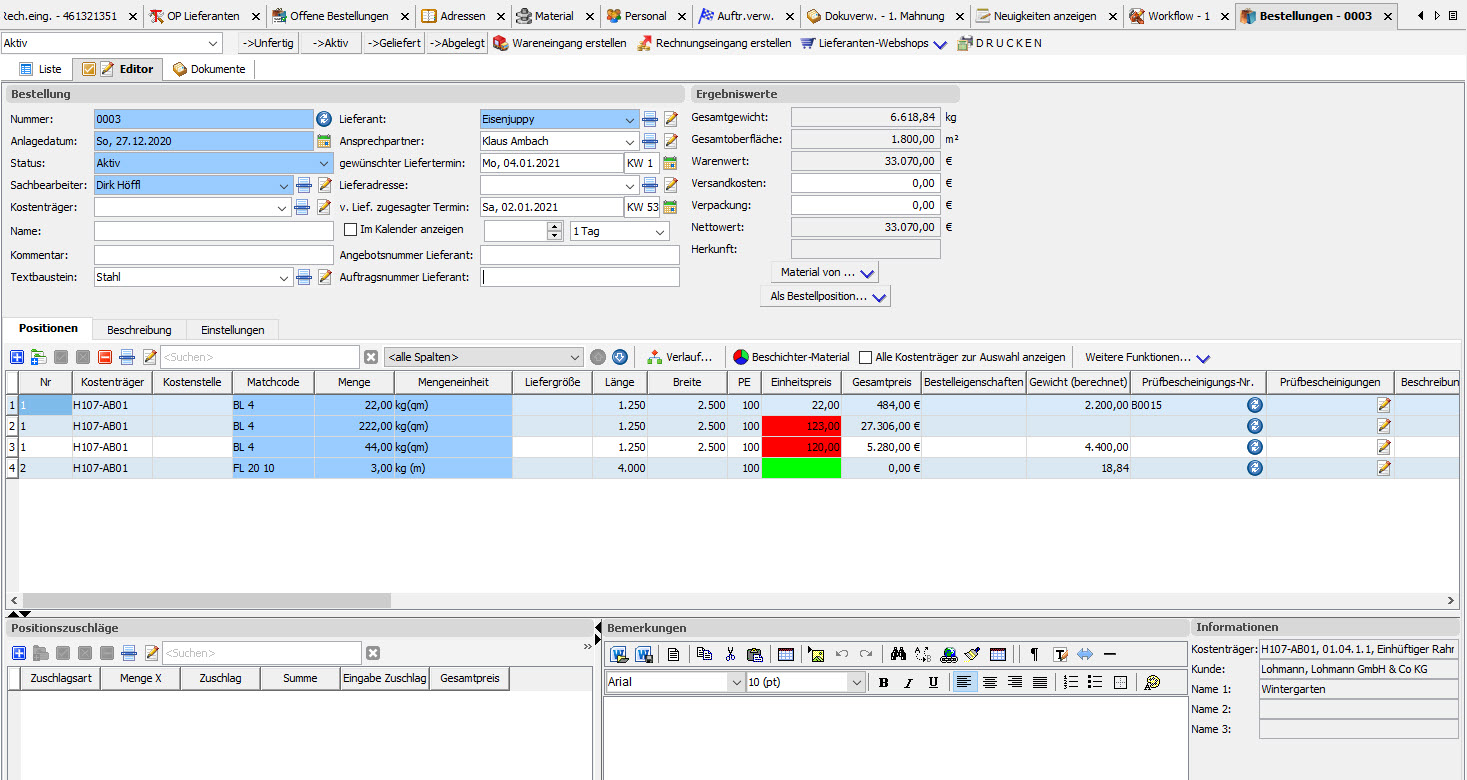Screen dimensions: 1467x780
Task: Cut the selected text with the scissors icon
Action: tap(730, 654)
